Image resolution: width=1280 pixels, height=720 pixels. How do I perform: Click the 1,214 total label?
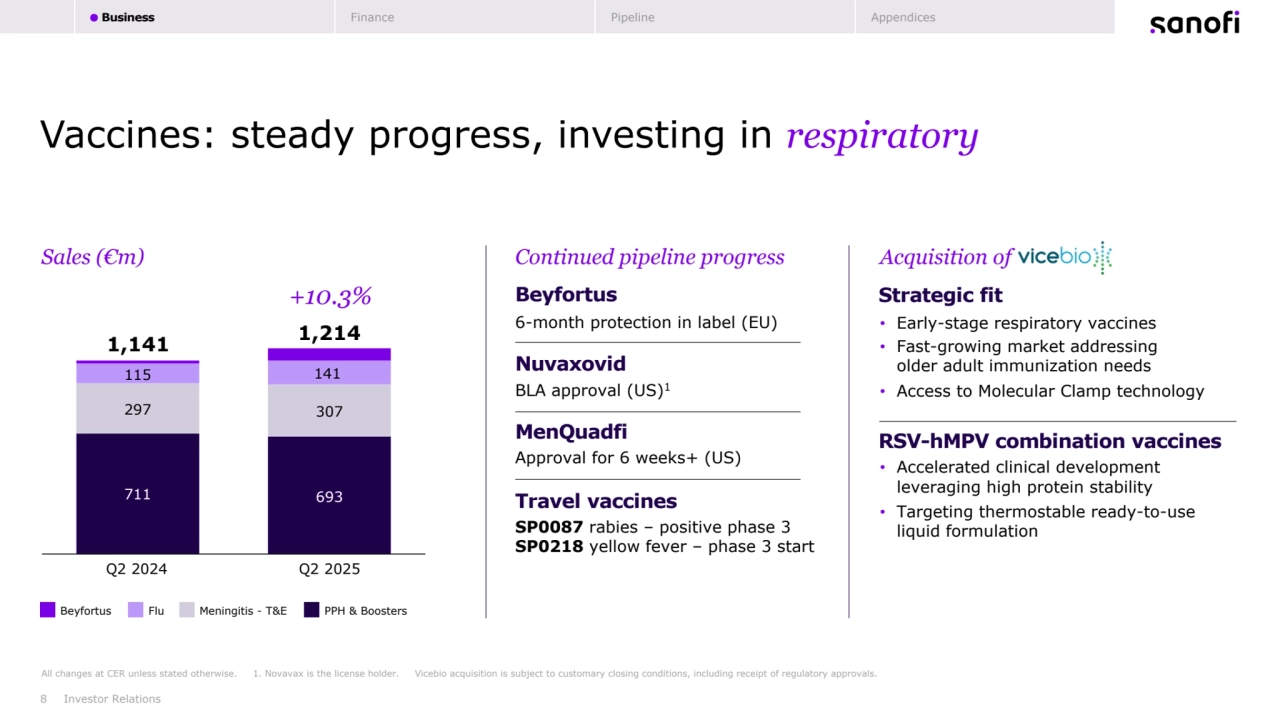(329, 333)
